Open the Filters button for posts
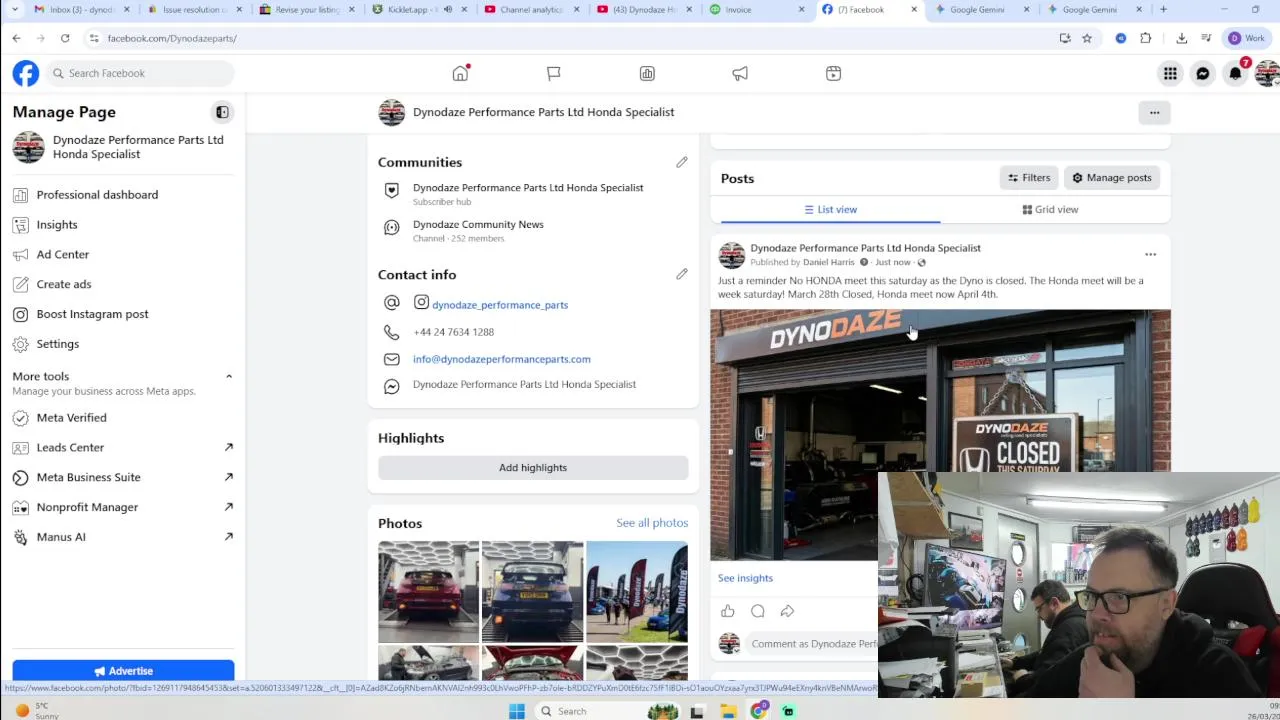 tap(1029, 178)
